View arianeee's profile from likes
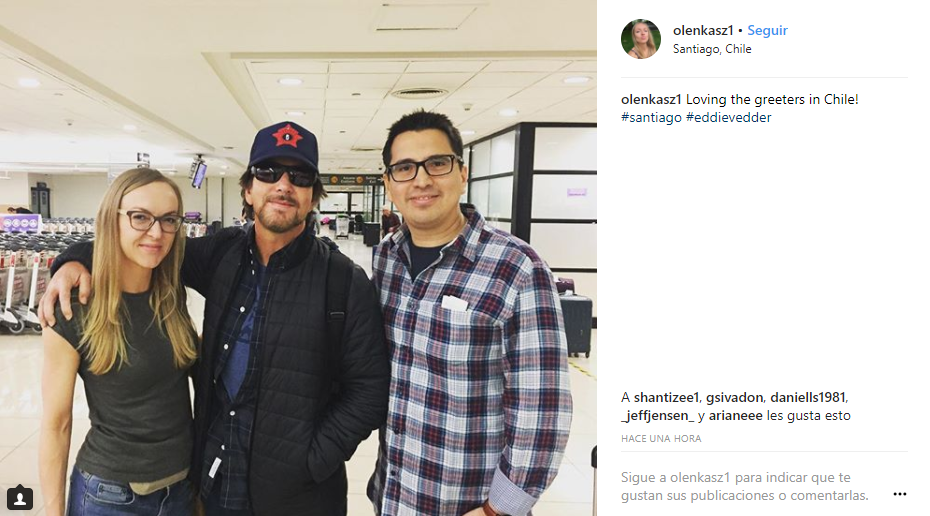 coord(736,416)
